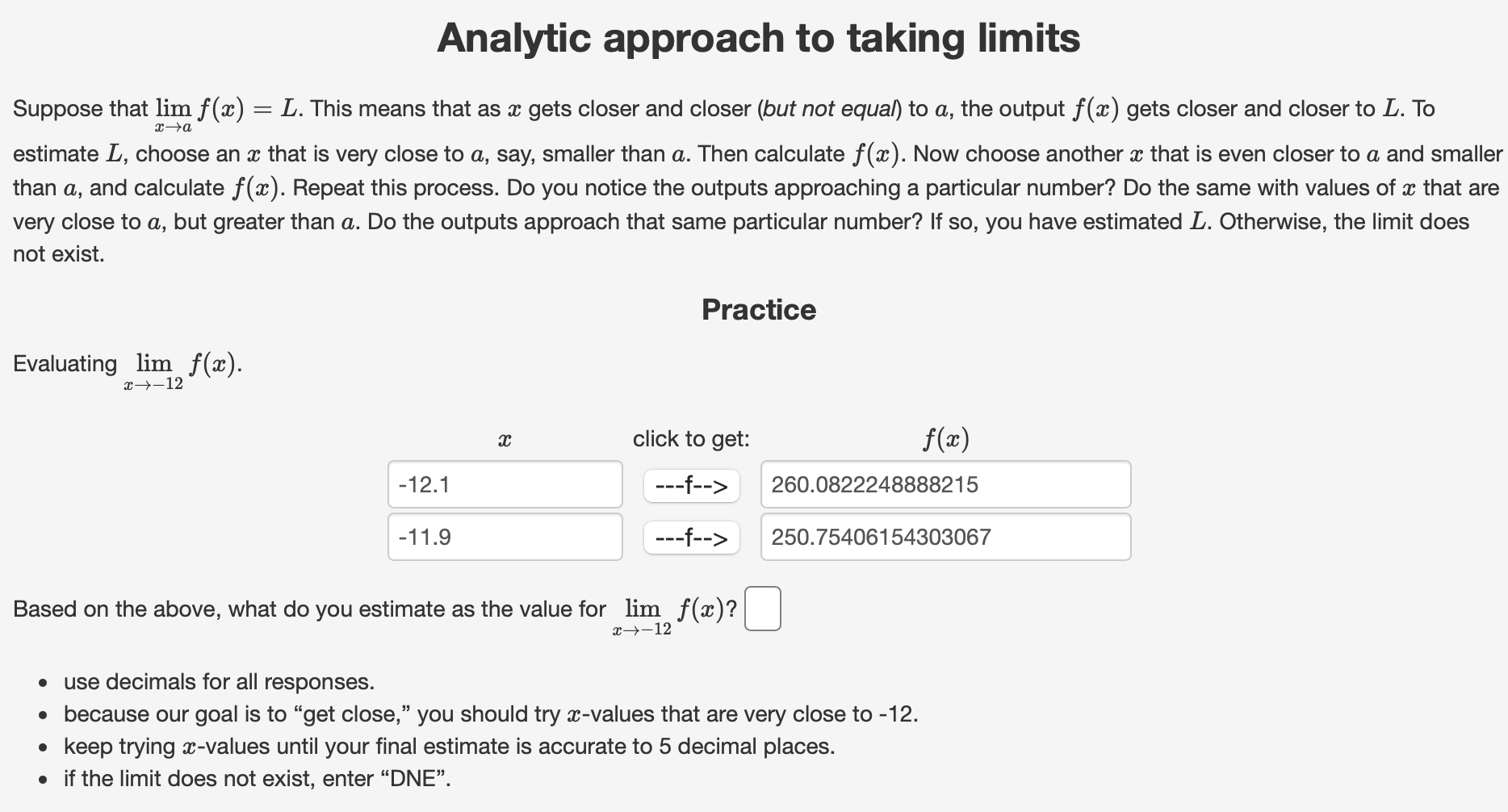Click the empty box after the limit question

(x=762, y=609)
